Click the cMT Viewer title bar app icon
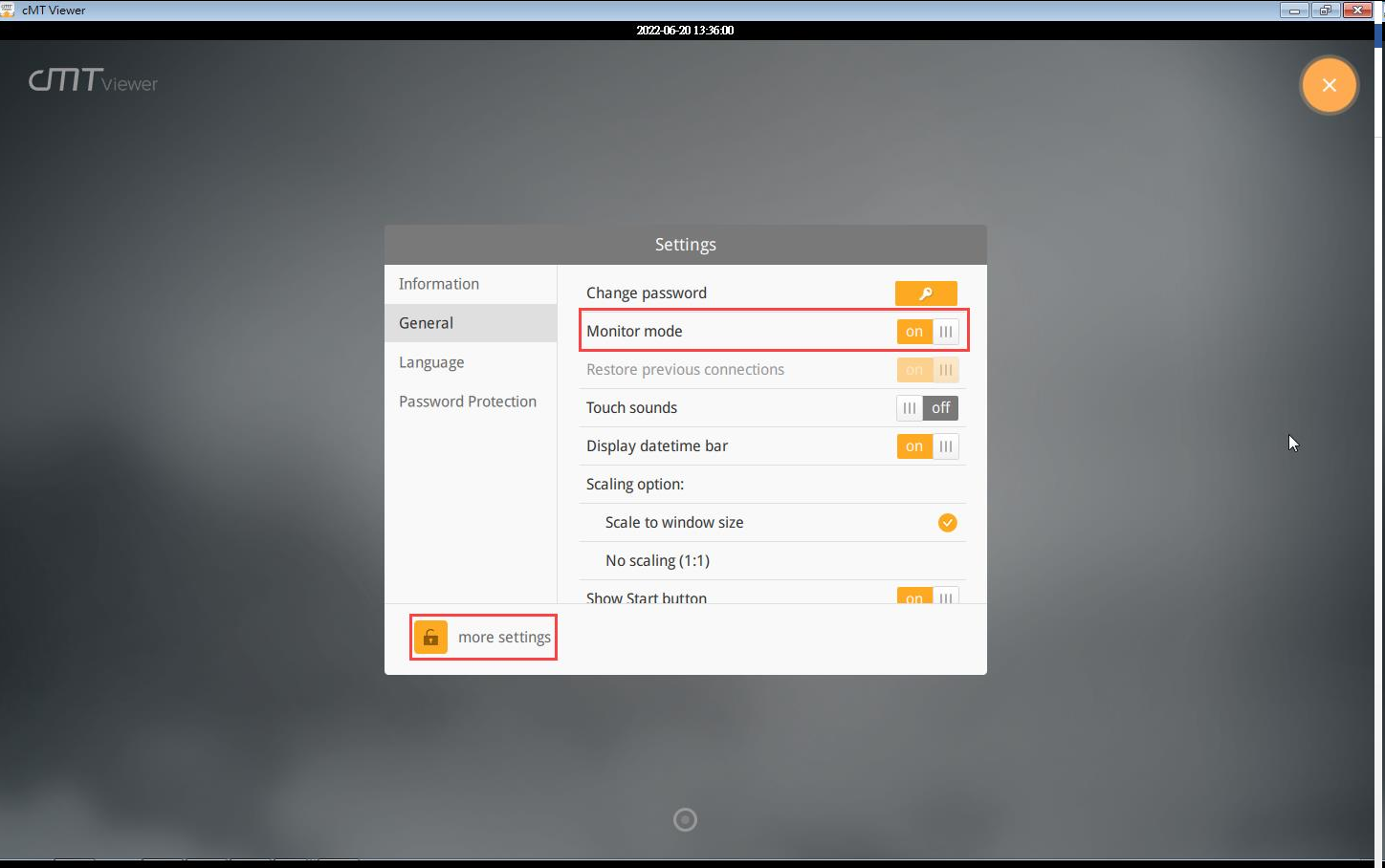The width and height of the screenshot is (1385, 868). pos(8,10)
